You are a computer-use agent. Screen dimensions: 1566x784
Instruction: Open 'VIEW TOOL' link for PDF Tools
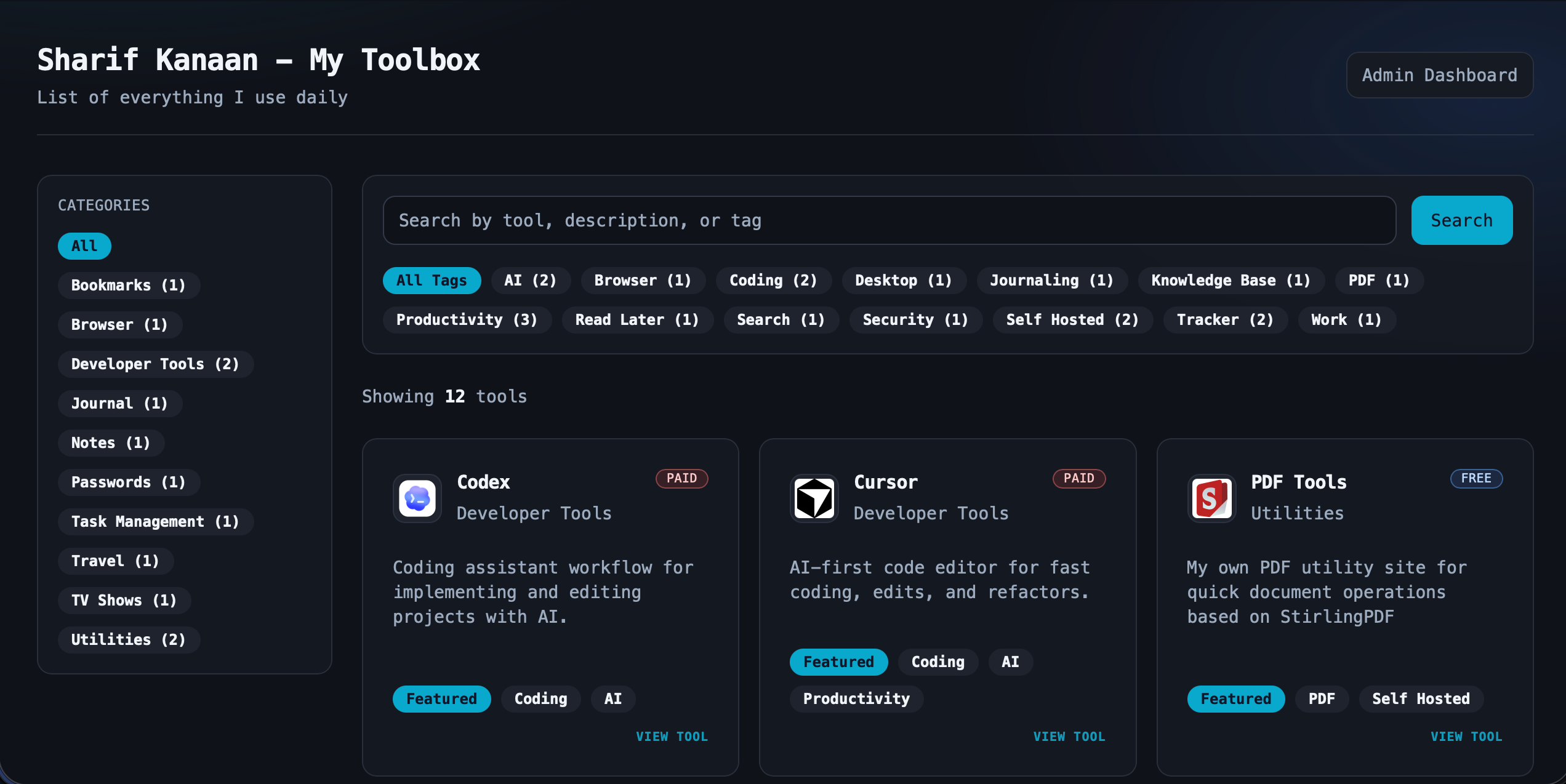point(1466,736)
